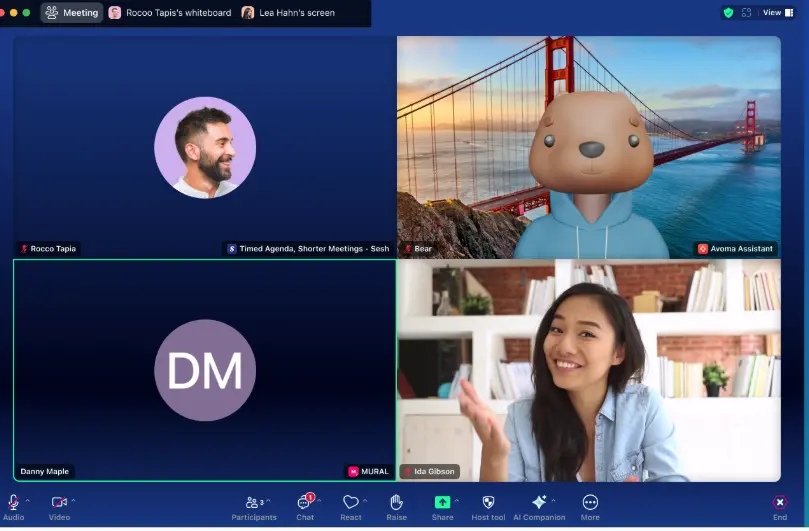Mute the microphone with the Audio button
Image resolution: width=809 pixels, height=531 pixels.
(x=14, y=503)
